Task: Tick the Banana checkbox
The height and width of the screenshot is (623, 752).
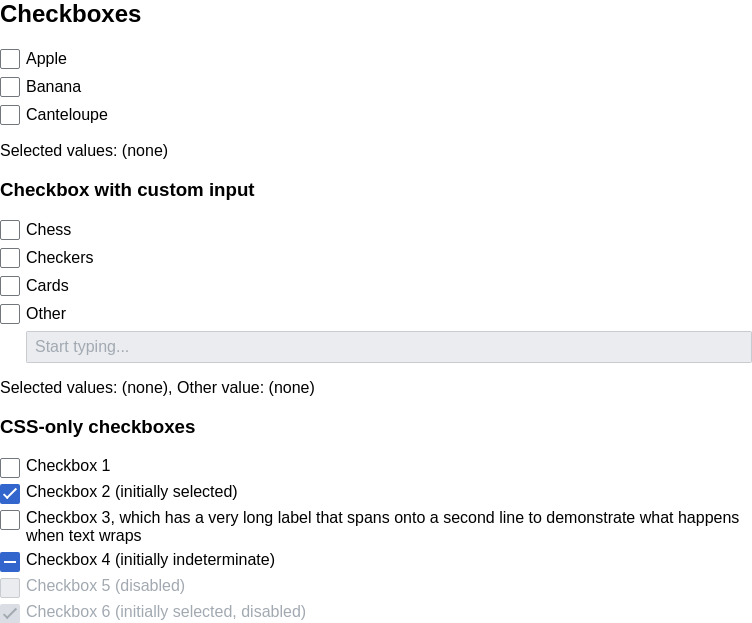Action: pos(10,87)
